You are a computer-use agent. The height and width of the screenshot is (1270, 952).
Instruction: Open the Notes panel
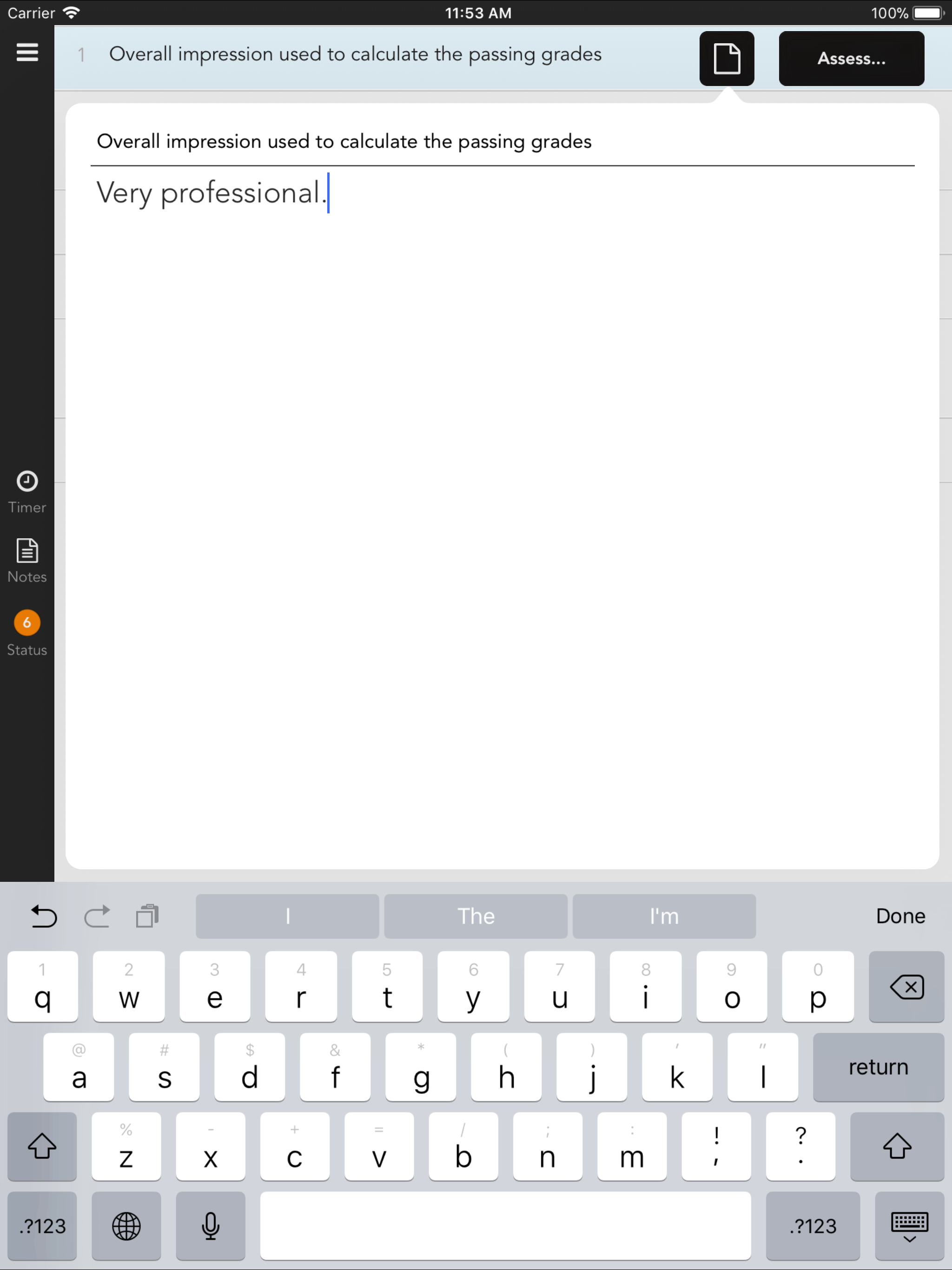(27, 561)
